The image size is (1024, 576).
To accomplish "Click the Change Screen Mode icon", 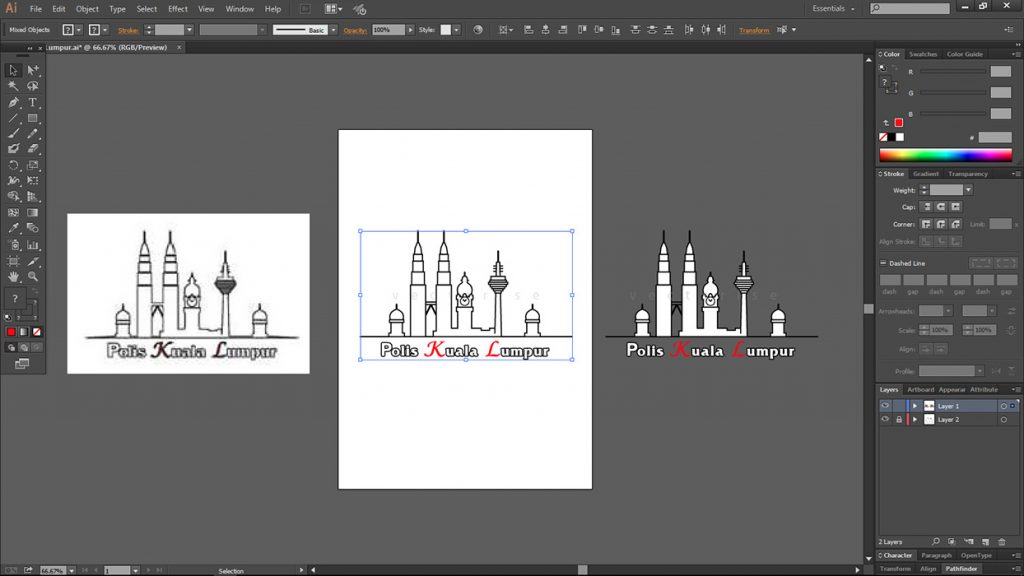I will [22, 364].
